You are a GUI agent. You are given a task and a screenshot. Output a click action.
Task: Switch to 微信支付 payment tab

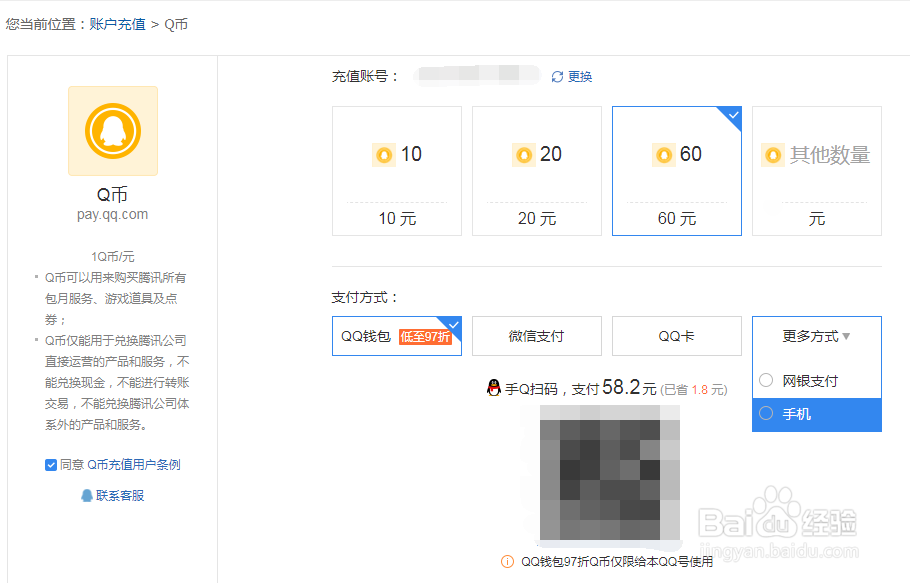(536, 336)
